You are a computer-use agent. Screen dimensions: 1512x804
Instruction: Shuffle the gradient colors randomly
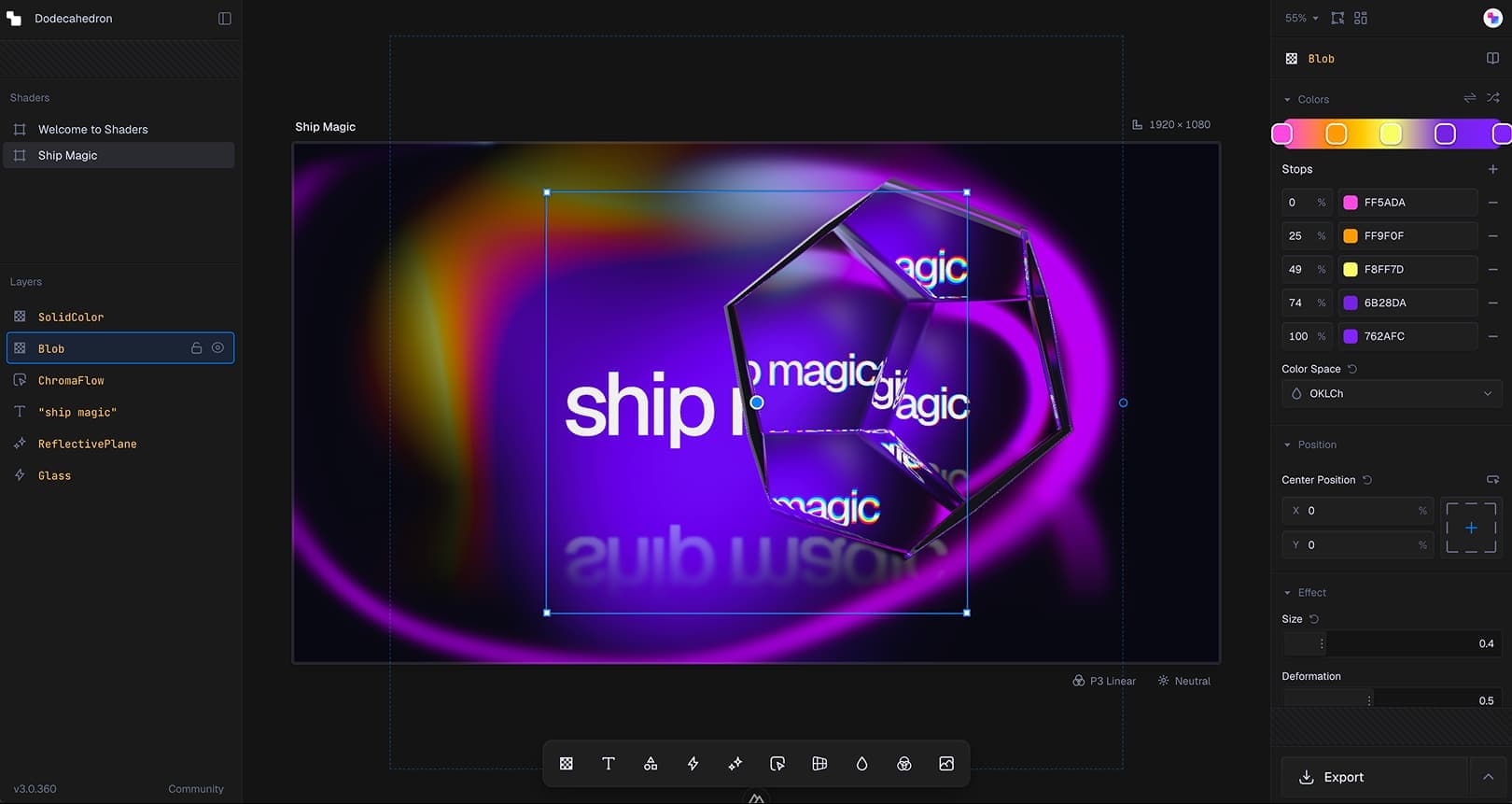click(x=1493, y=98)
